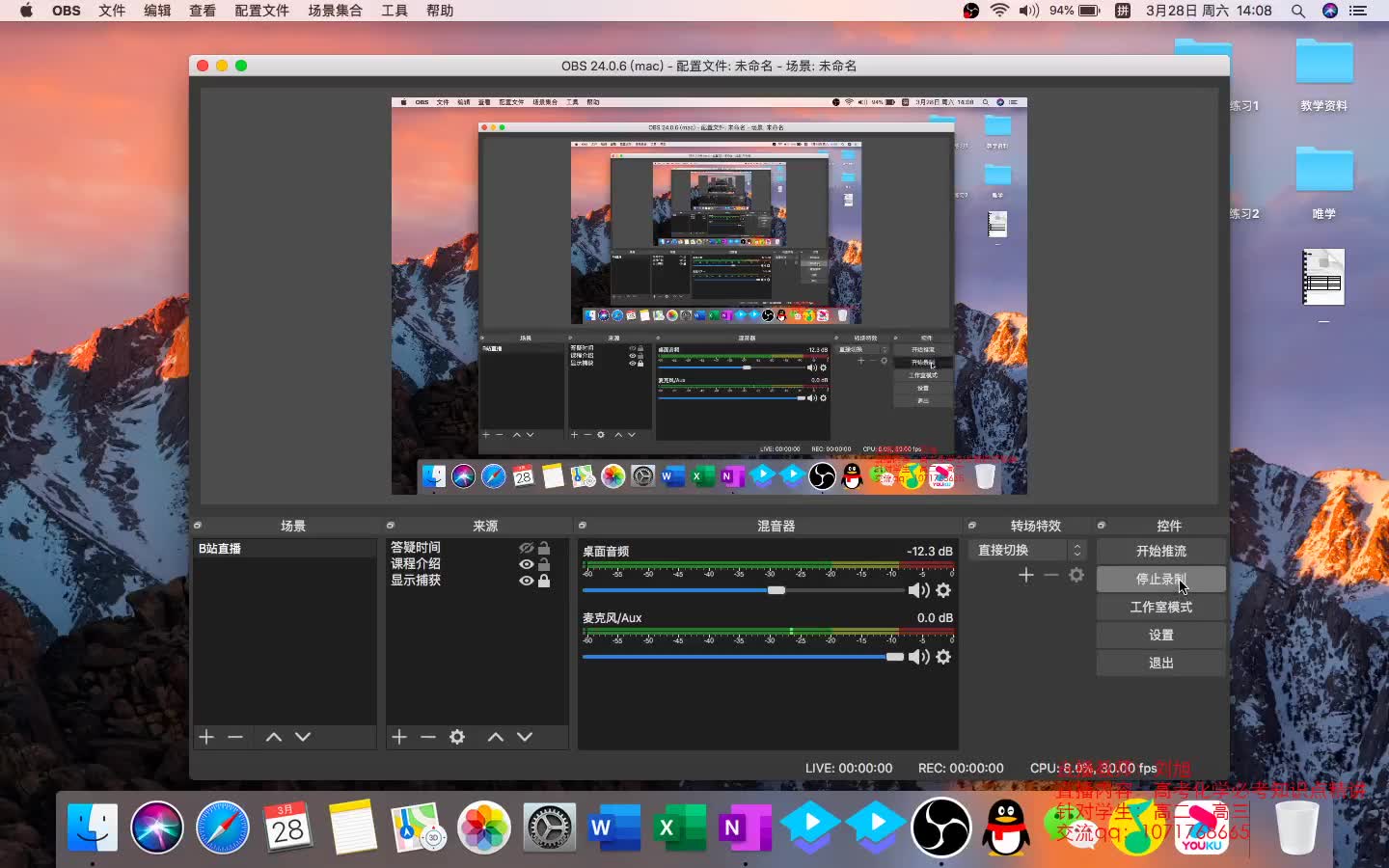
Task: Open Siri from the Dock
Action: pos(157,827)
